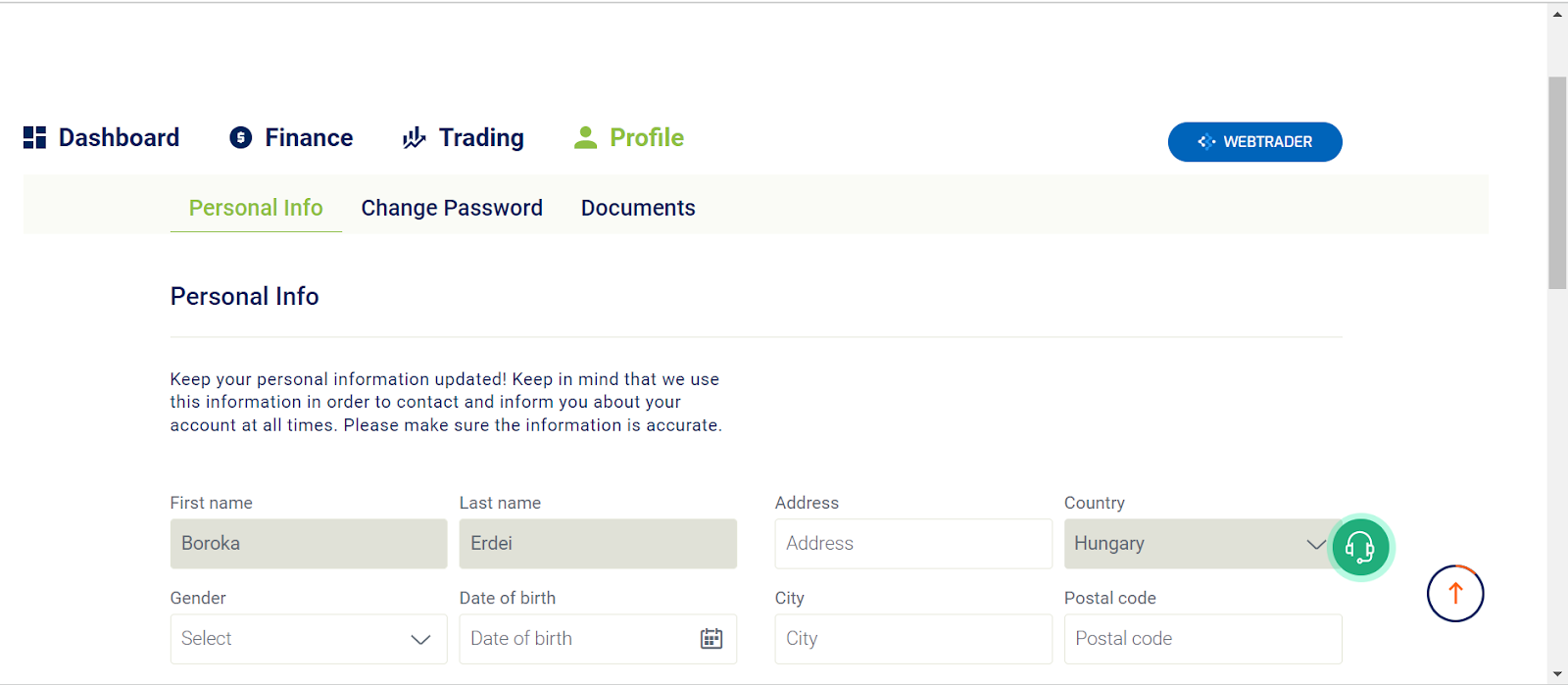Screen dimensions: 1568x685
Task: Click the WebTrader logo icon
Action: (x=1206, y=142)
